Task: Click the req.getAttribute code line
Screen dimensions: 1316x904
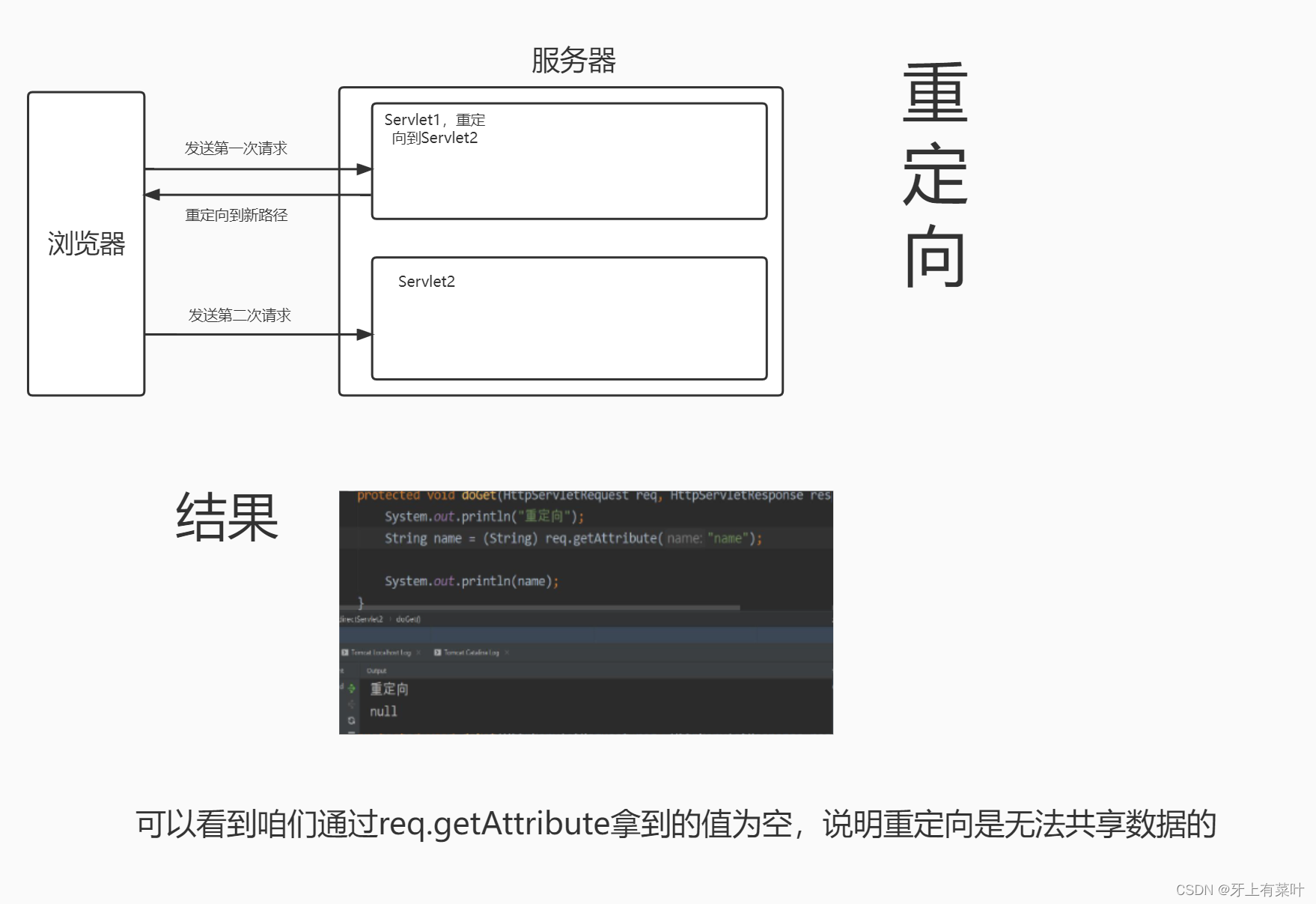Action: pos(573,539)
